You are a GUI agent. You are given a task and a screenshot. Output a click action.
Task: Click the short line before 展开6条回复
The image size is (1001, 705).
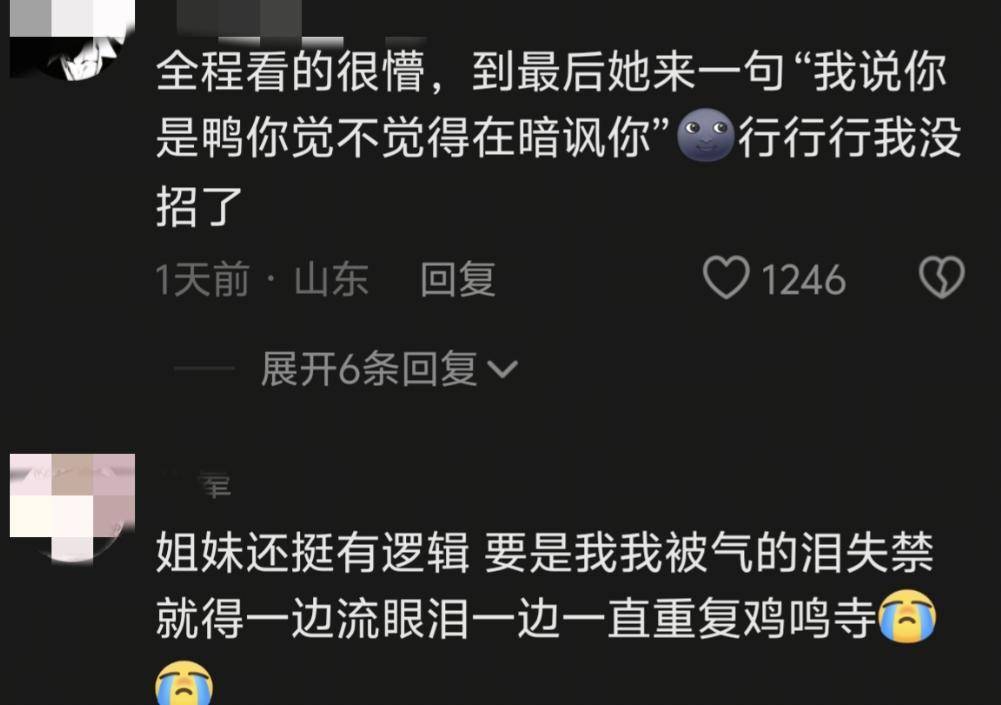204,368
